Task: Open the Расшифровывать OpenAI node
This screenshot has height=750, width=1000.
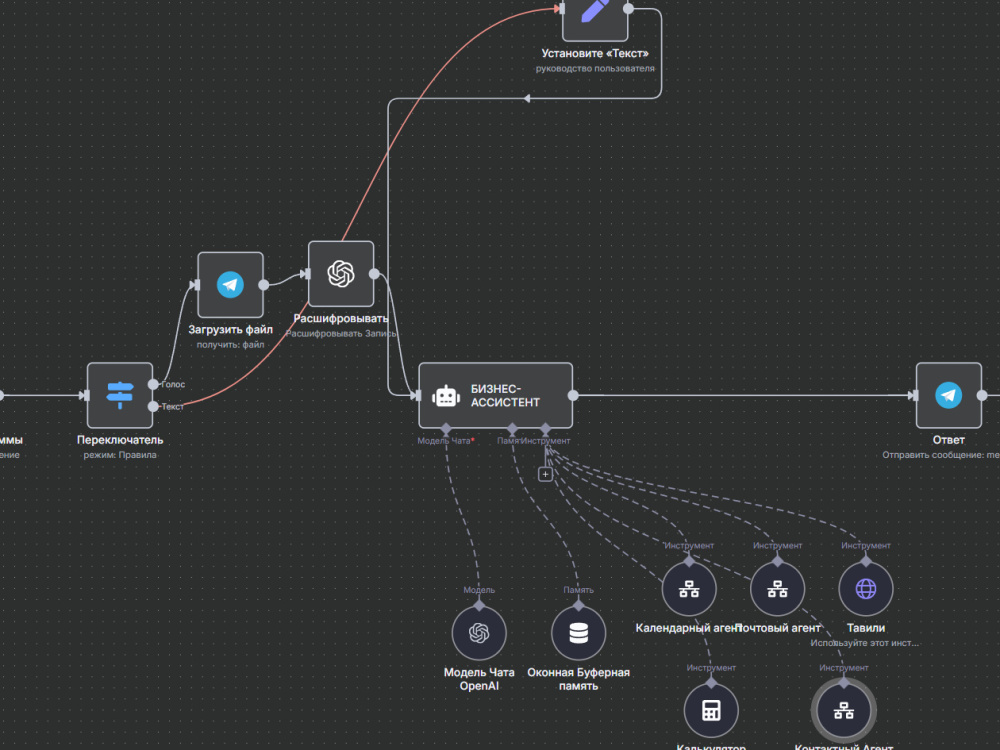Action: point(341,274)
